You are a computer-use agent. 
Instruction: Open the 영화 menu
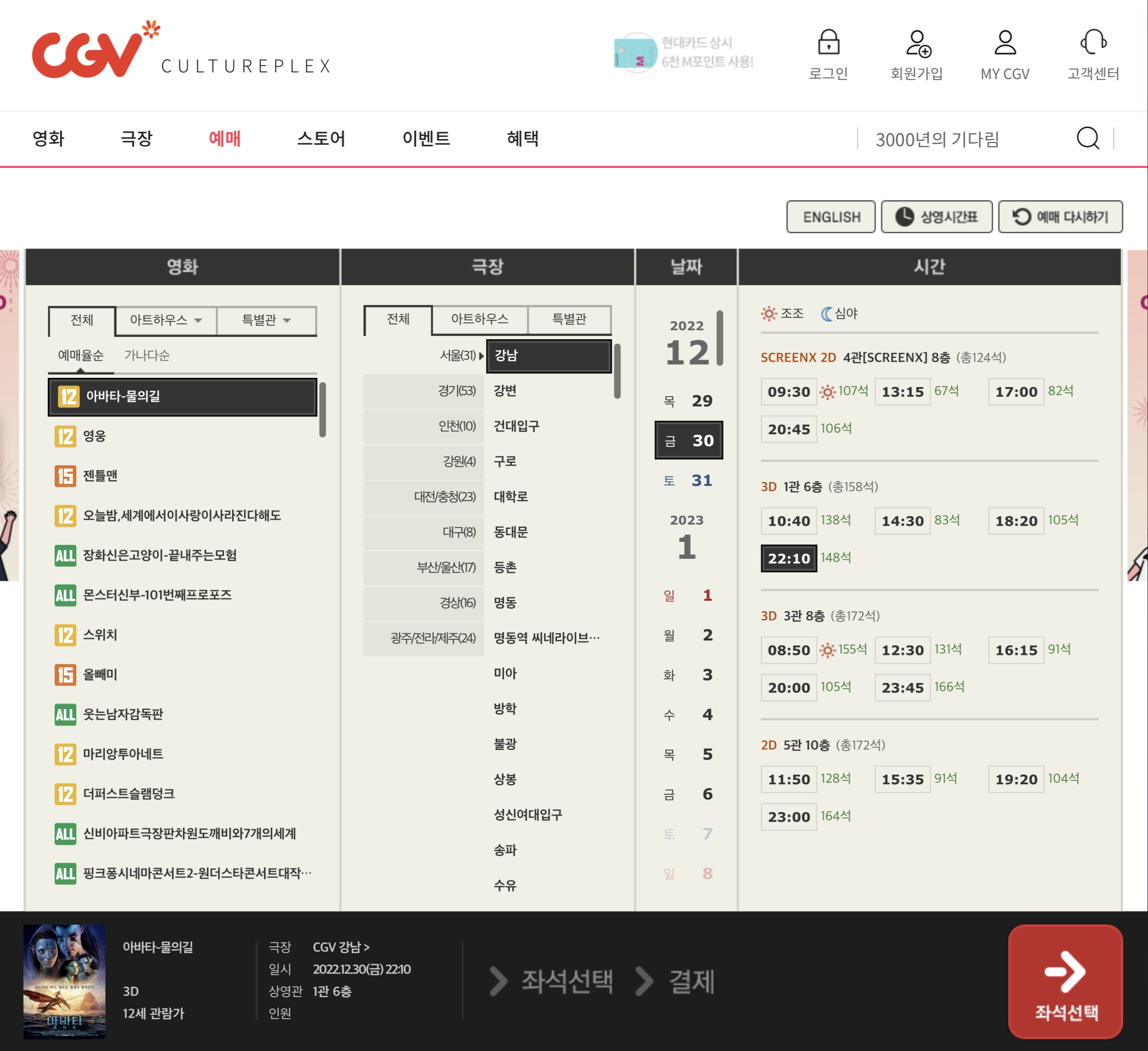click(x=48, y=138)
